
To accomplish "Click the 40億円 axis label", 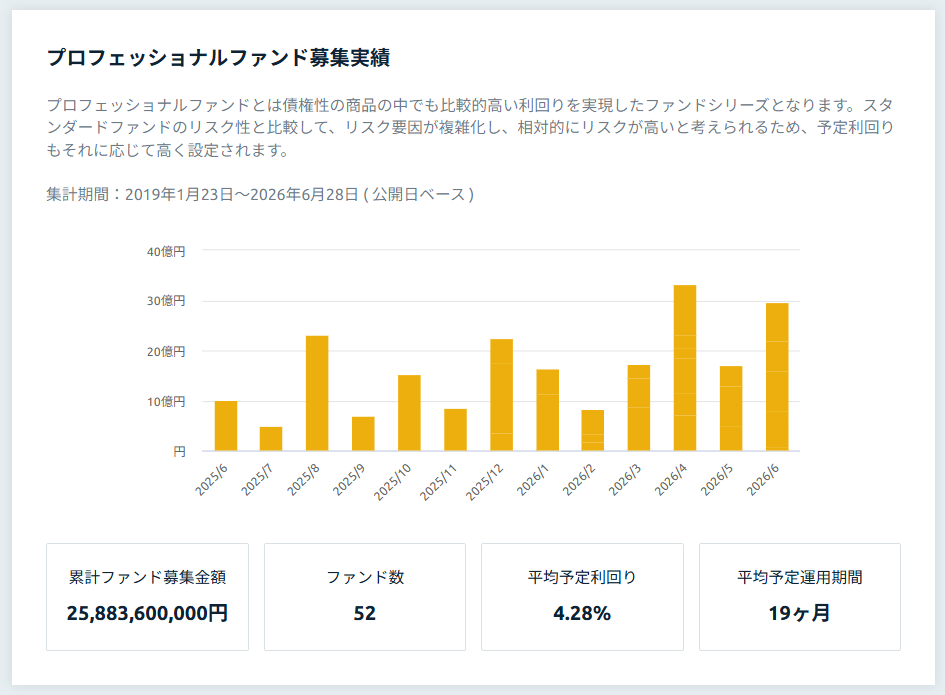I will click(166, 251).
